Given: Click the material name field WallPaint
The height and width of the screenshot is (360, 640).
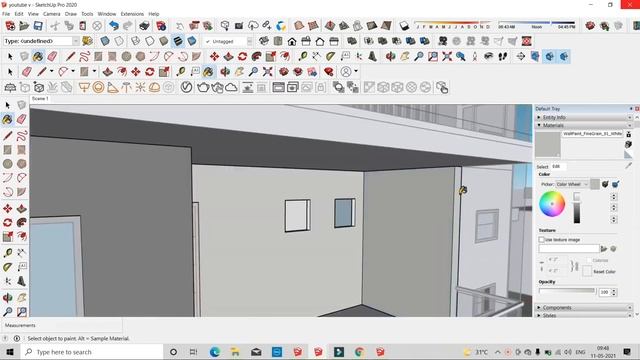Looking at the screenshot, I should tap(592, 133).
